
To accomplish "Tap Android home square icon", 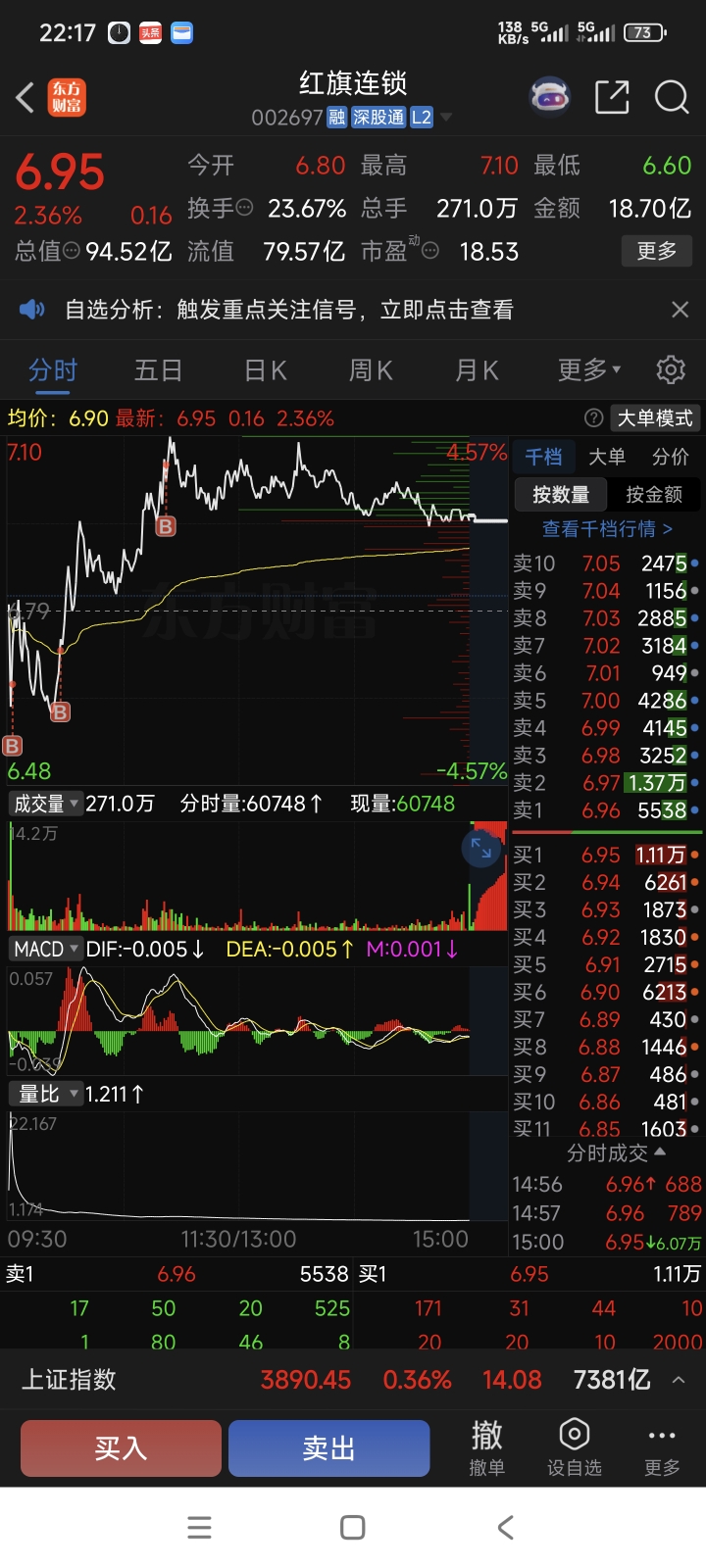I will coord(353,1527).
